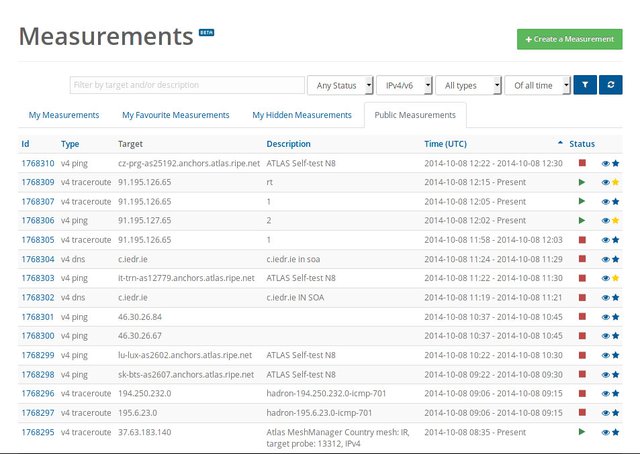Click the Target column header
This screenshot has width=640, height=454.
[x=131, y=144]
